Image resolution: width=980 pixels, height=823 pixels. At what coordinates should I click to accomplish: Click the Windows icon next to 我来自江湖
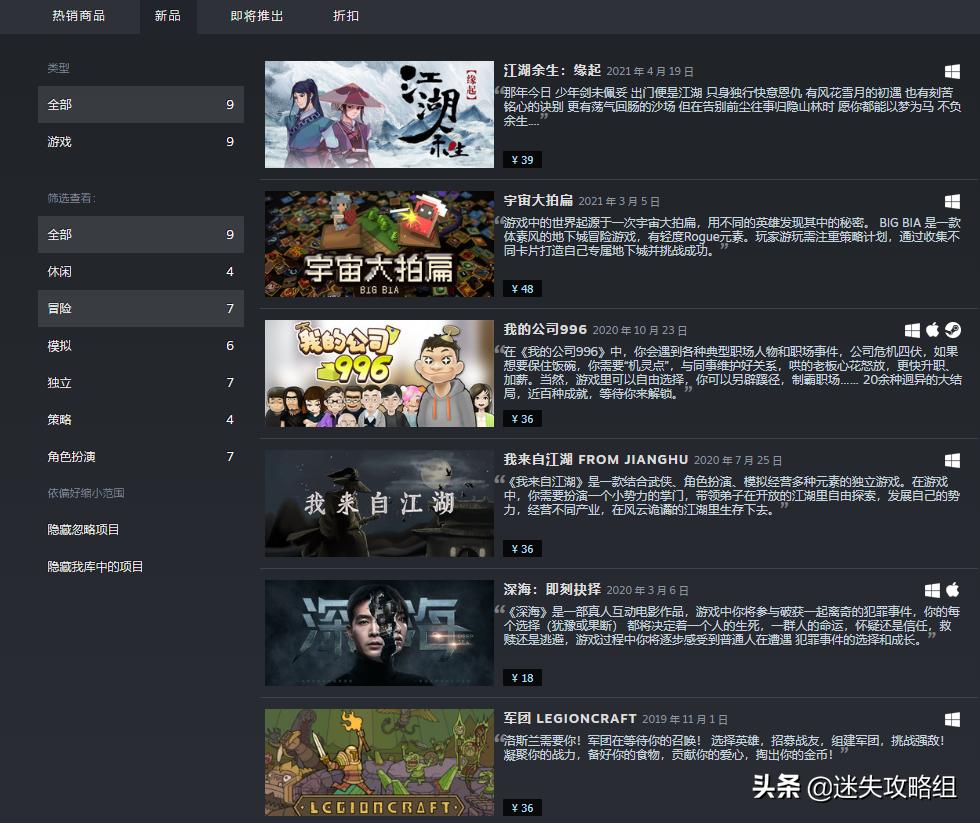coord(952,458)
